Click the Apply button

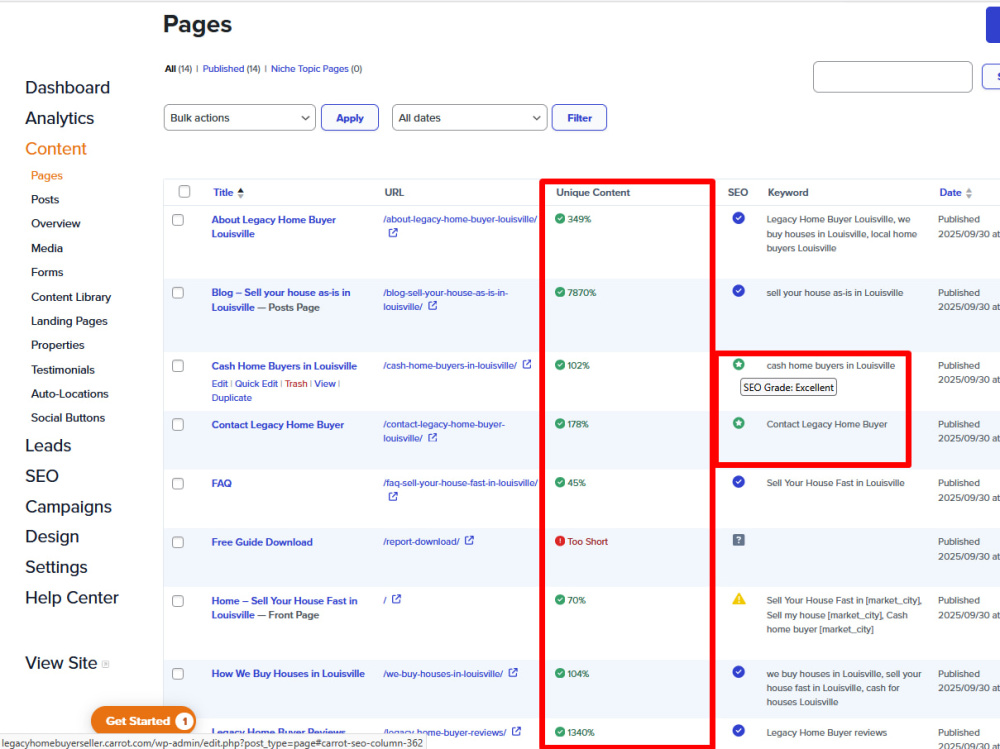pyautogui.click(x=349, y=117)
